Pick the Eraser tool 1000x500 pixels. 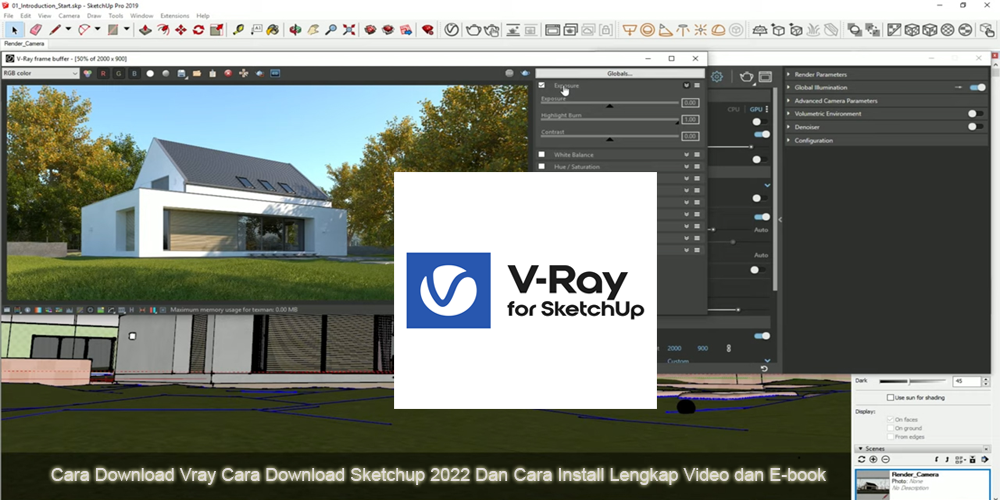35,29
